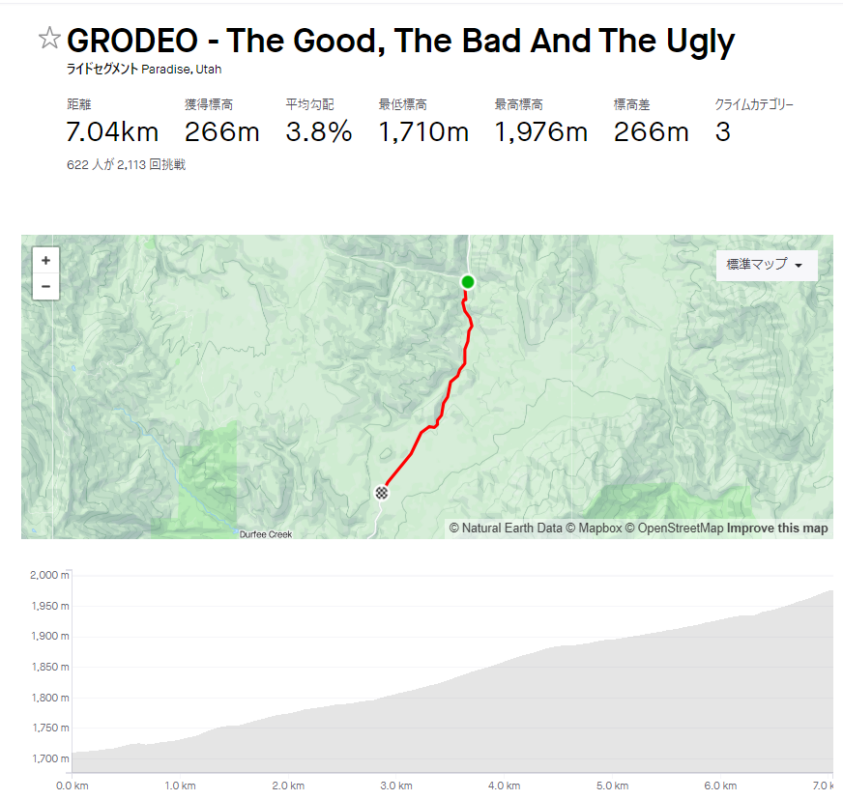Select the 距離 7.04km distance stat
The height and width of the screenshot is (800, 843).
100,130
